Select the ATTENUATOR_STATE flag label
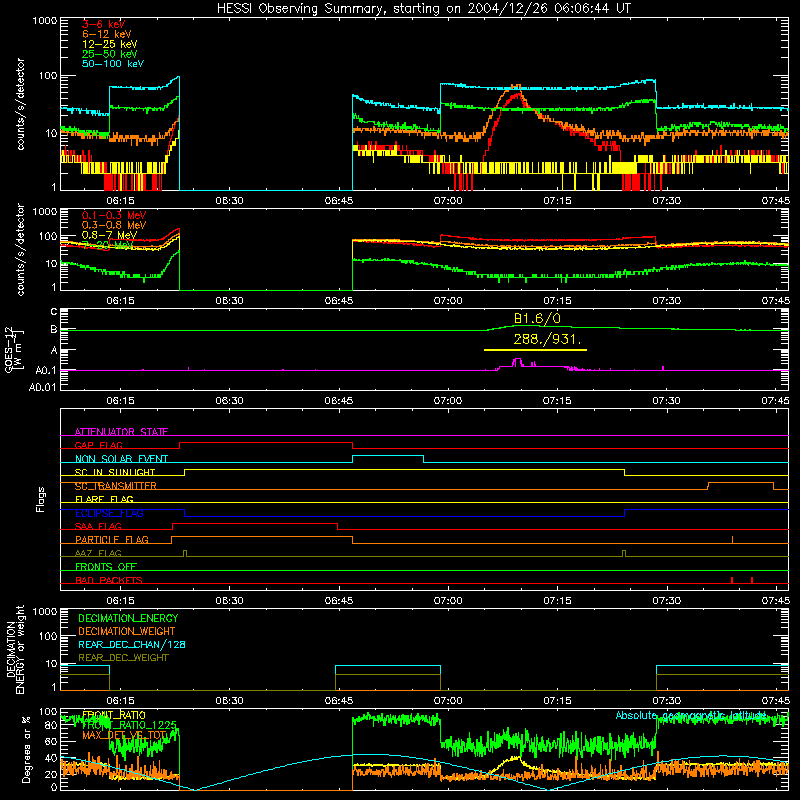This screenshot has width=800, height=800. click(121, 432)
